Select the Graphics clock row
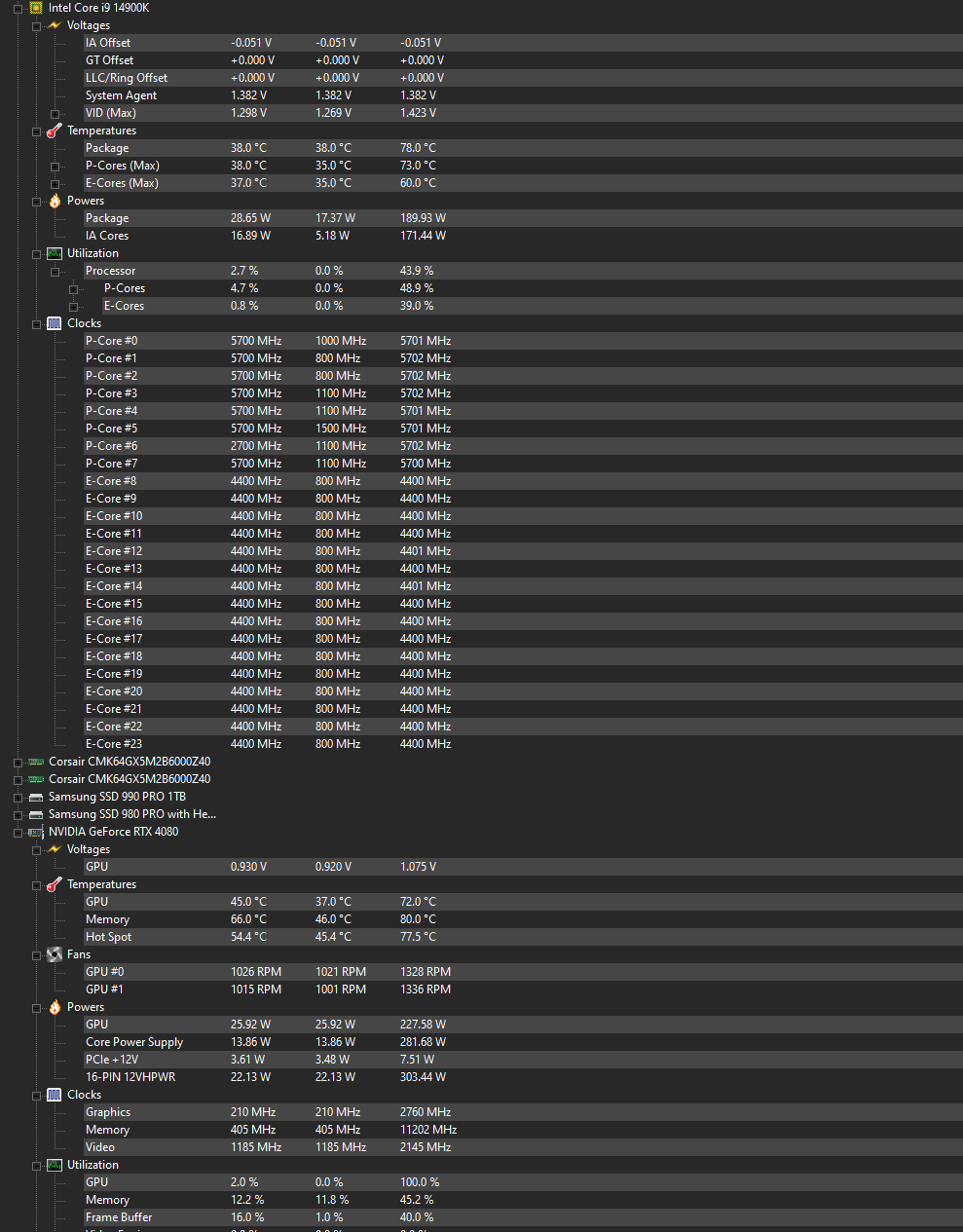Viewport: 963px width, 1232px height. (x=523, y=1112)
